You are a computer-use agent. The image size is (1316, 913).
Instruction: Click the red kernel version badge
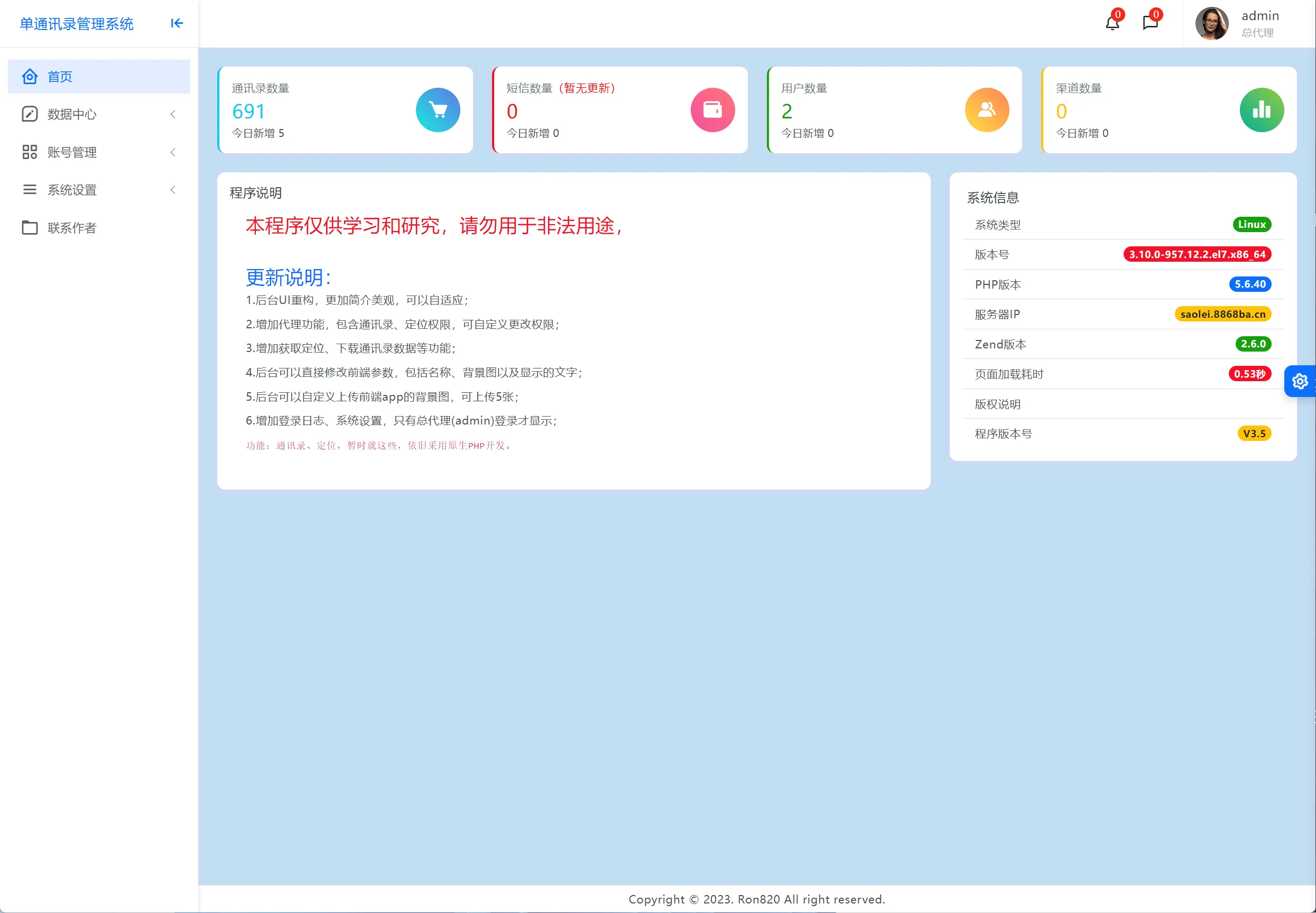click(x=1197, y=255)
